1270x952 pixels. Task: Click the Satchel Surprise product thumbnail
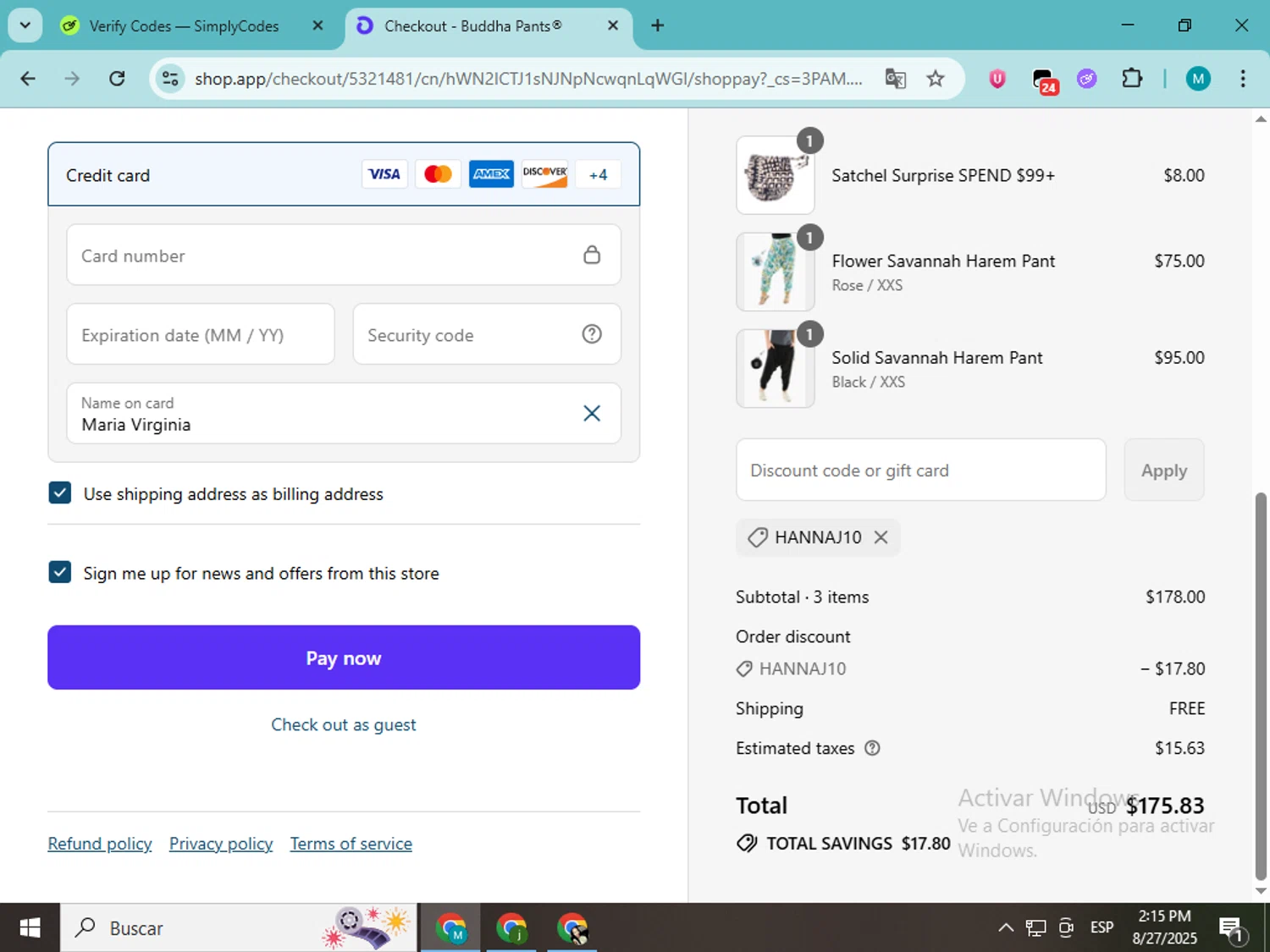(x=776, y=175)
